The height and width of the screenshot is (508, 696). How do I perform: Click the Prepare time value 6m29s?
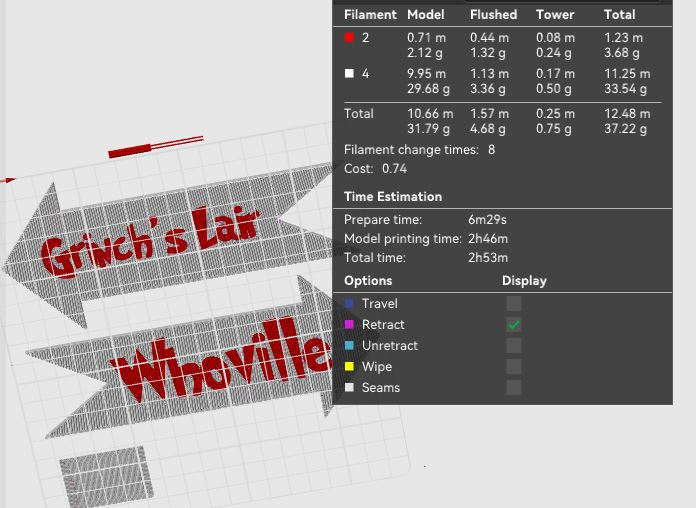(x=487, y=220)
